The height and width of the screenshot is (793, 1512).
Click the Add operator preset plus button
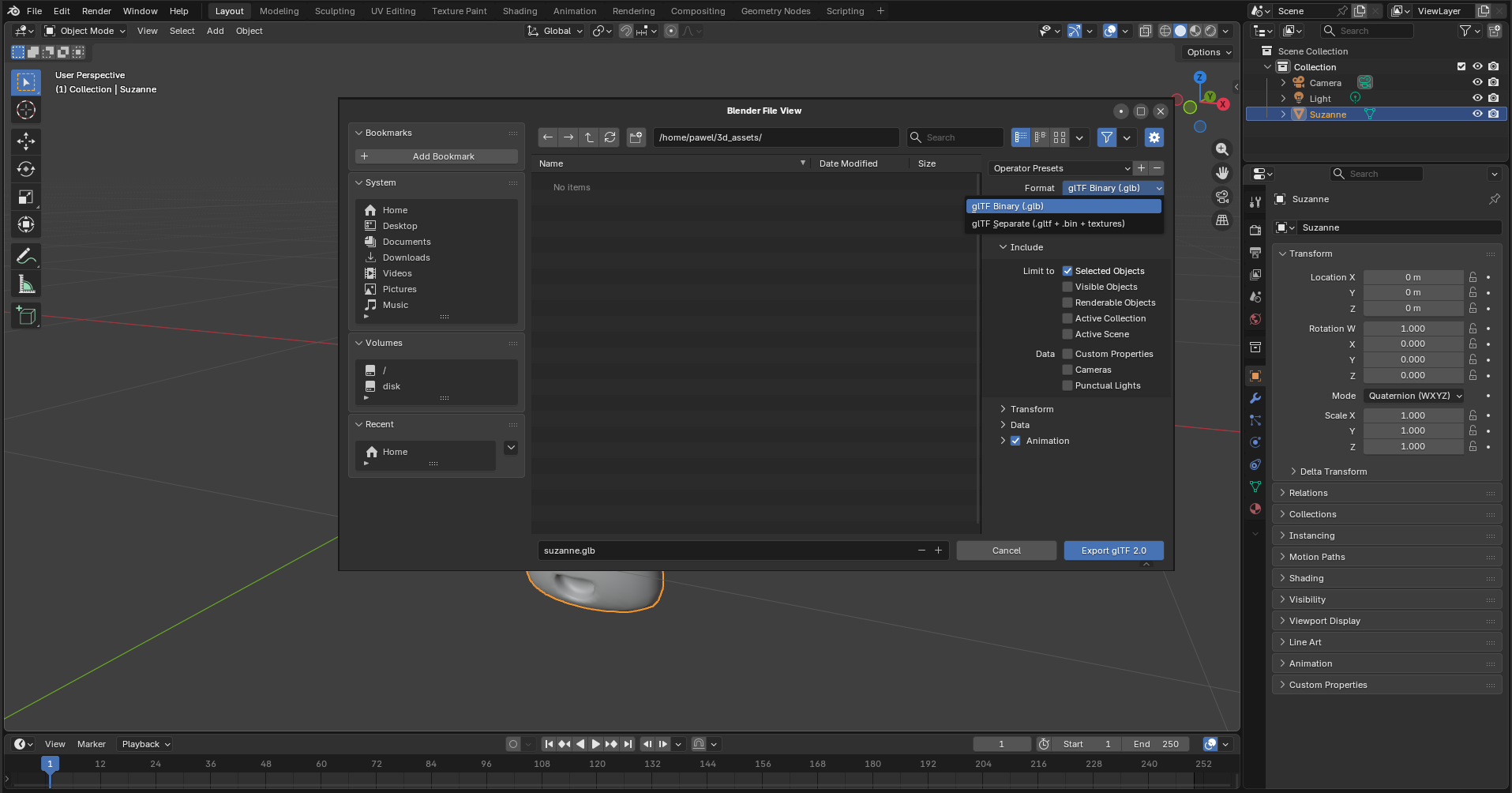pyautogui.click(x=1141, y=168)
